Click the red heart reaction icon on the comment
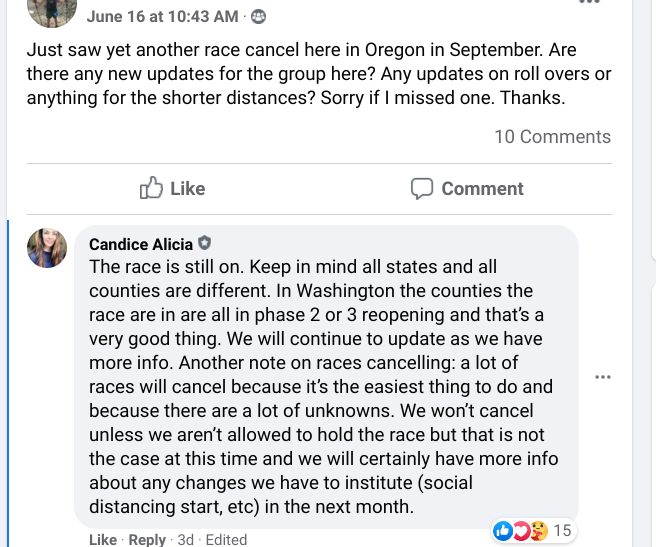The image size is (656, 547). coord(520,530)
